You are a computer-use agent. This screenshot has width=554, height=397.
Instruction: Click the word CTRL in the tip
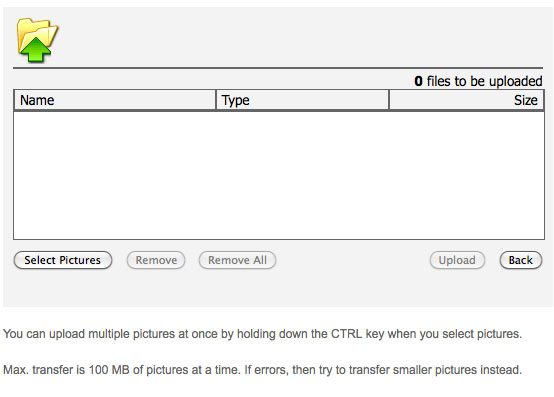click(x=346, y=334)
